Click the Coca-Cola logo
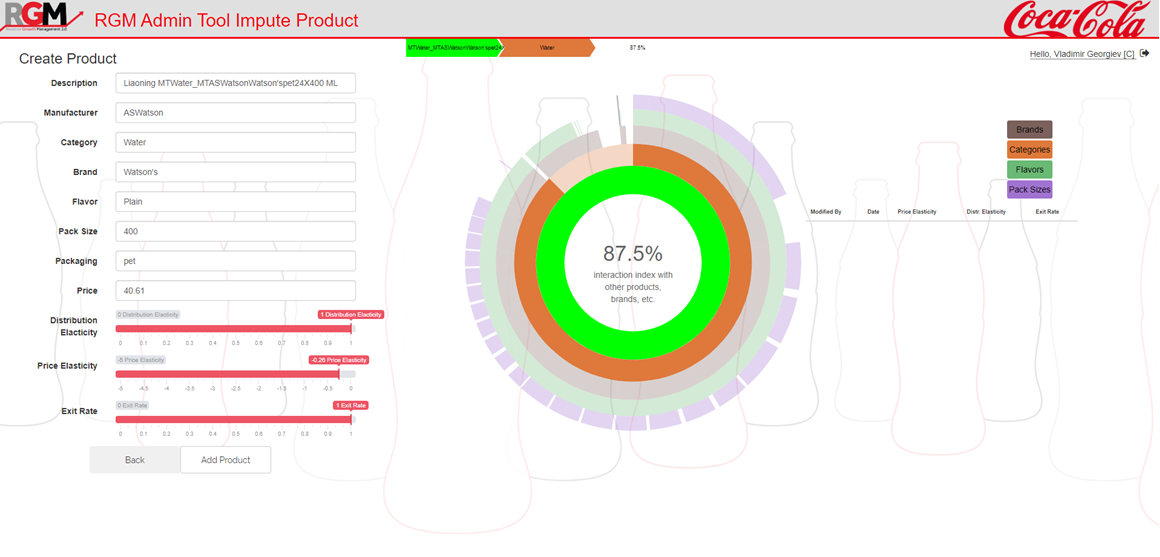The width and height of the screenshot is (1160, 557). [1078, 19]
